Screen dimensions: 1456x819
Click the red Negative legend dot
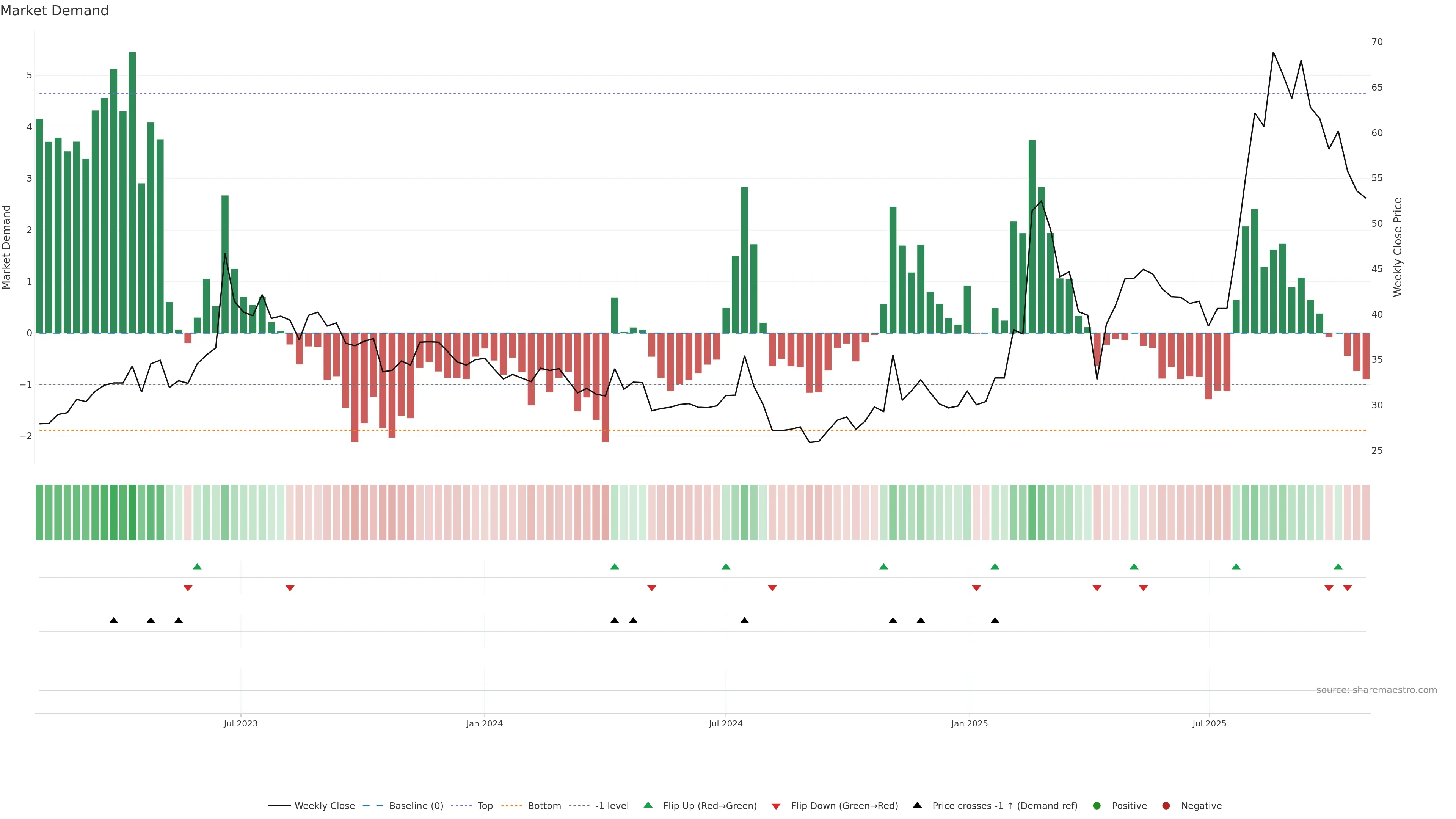pos(1166,805)
